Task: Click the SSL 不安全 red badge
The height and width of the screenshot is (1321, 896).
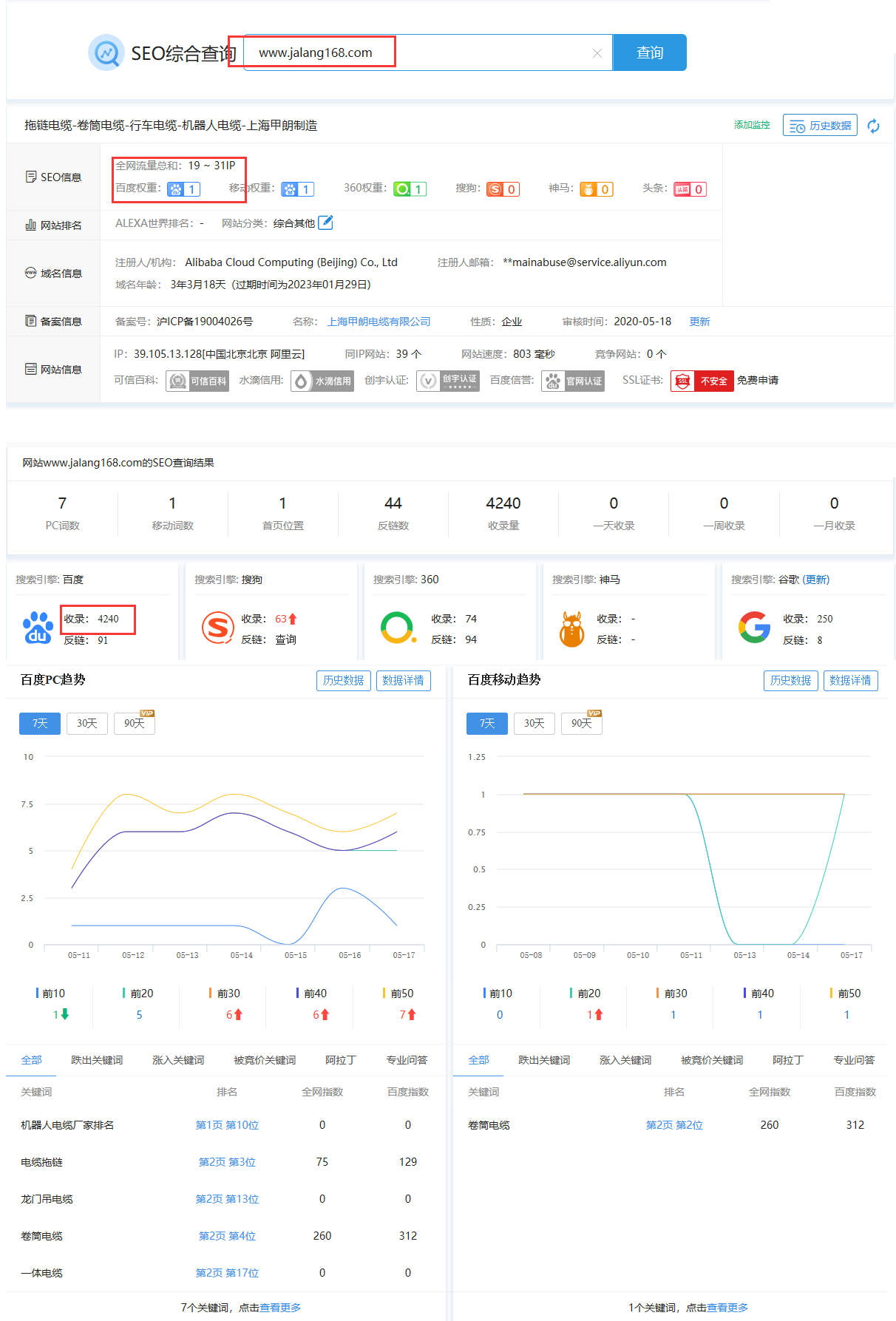Action: coord(702,381)
